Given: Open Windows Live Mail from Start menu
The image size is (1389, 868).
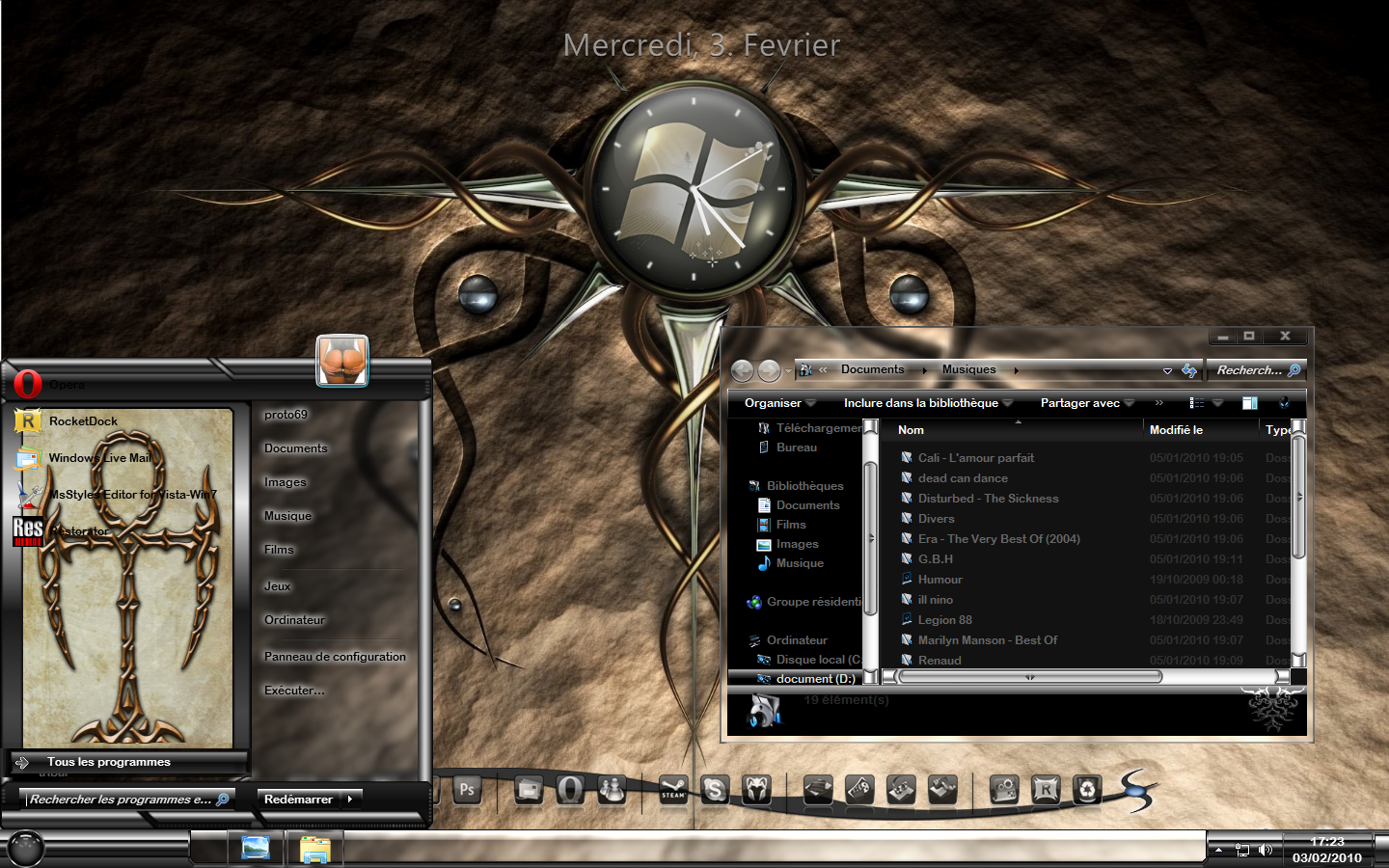Looking at the screenshot, I should [85, 458].
